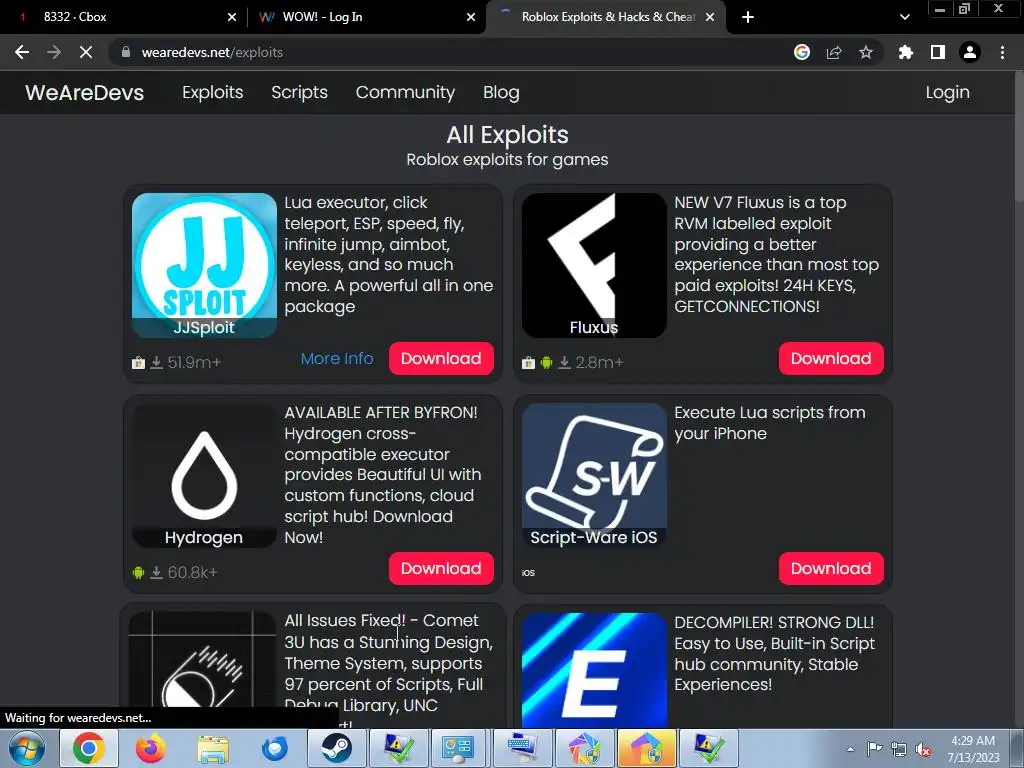
Task: Expand the tab search chevron
Action: pyautogui.click(x=904, y=17)
